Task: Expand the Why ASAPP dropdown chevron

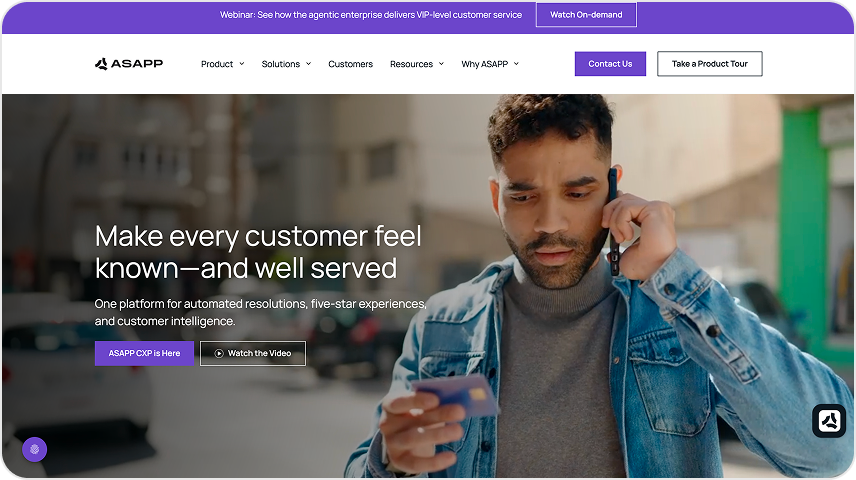Action: pyautogui.click(x=516, y=64)
